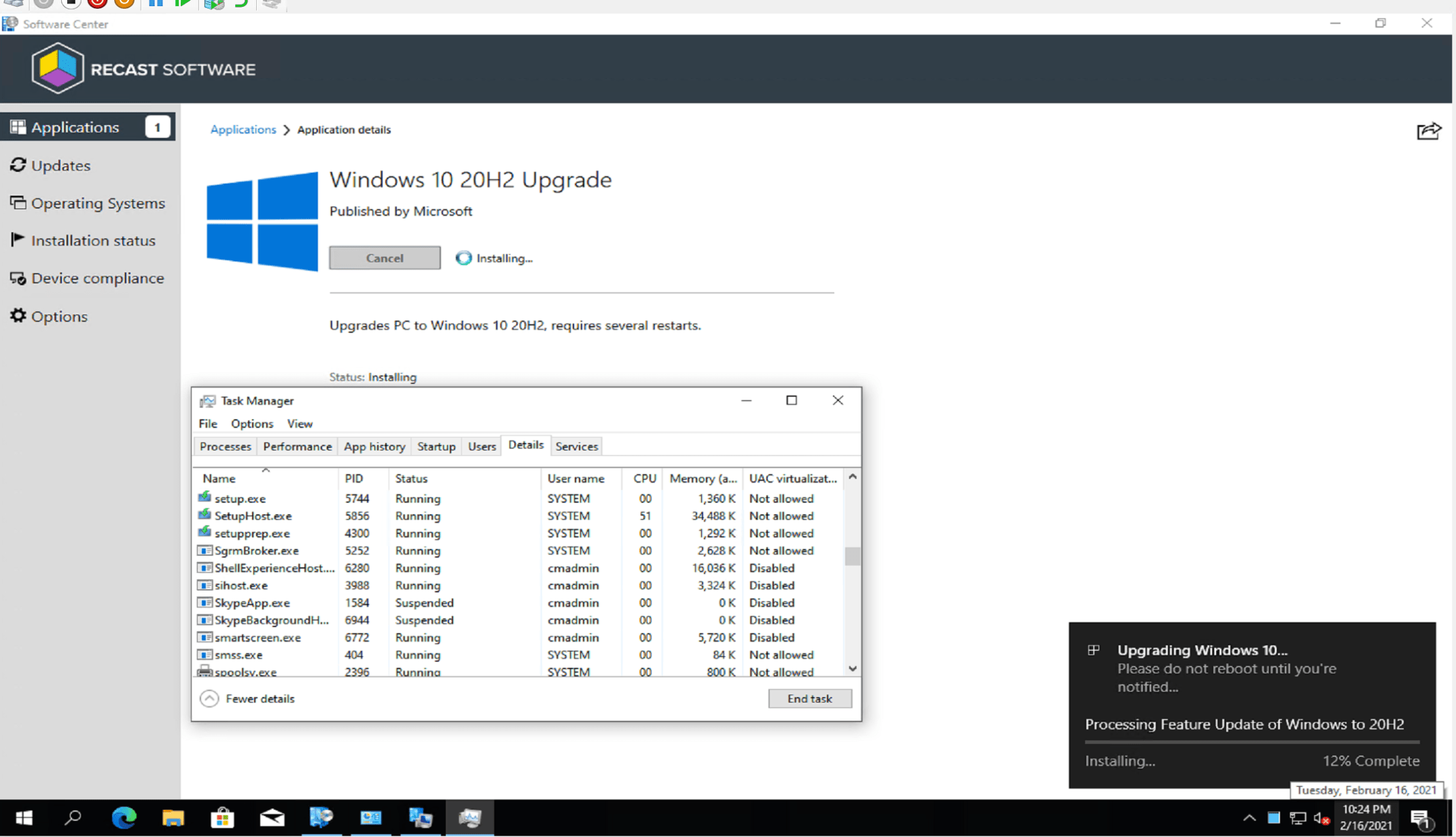Open notification center icon in tray
Image resolution: width=1456 pixels, height=837 pixels.
pos(1421,819)
